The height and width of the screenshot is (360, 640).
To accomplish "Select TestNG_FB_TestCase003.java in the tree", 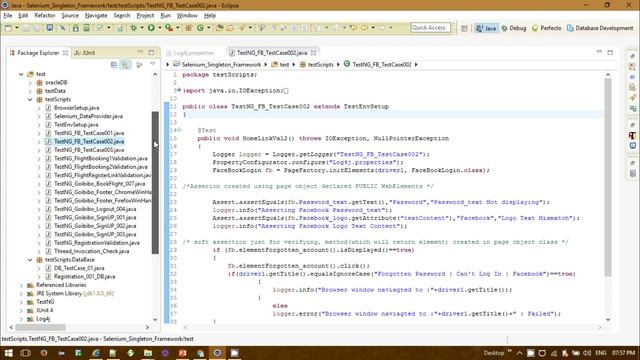I will pyautogui.click(x=89, y=150).
